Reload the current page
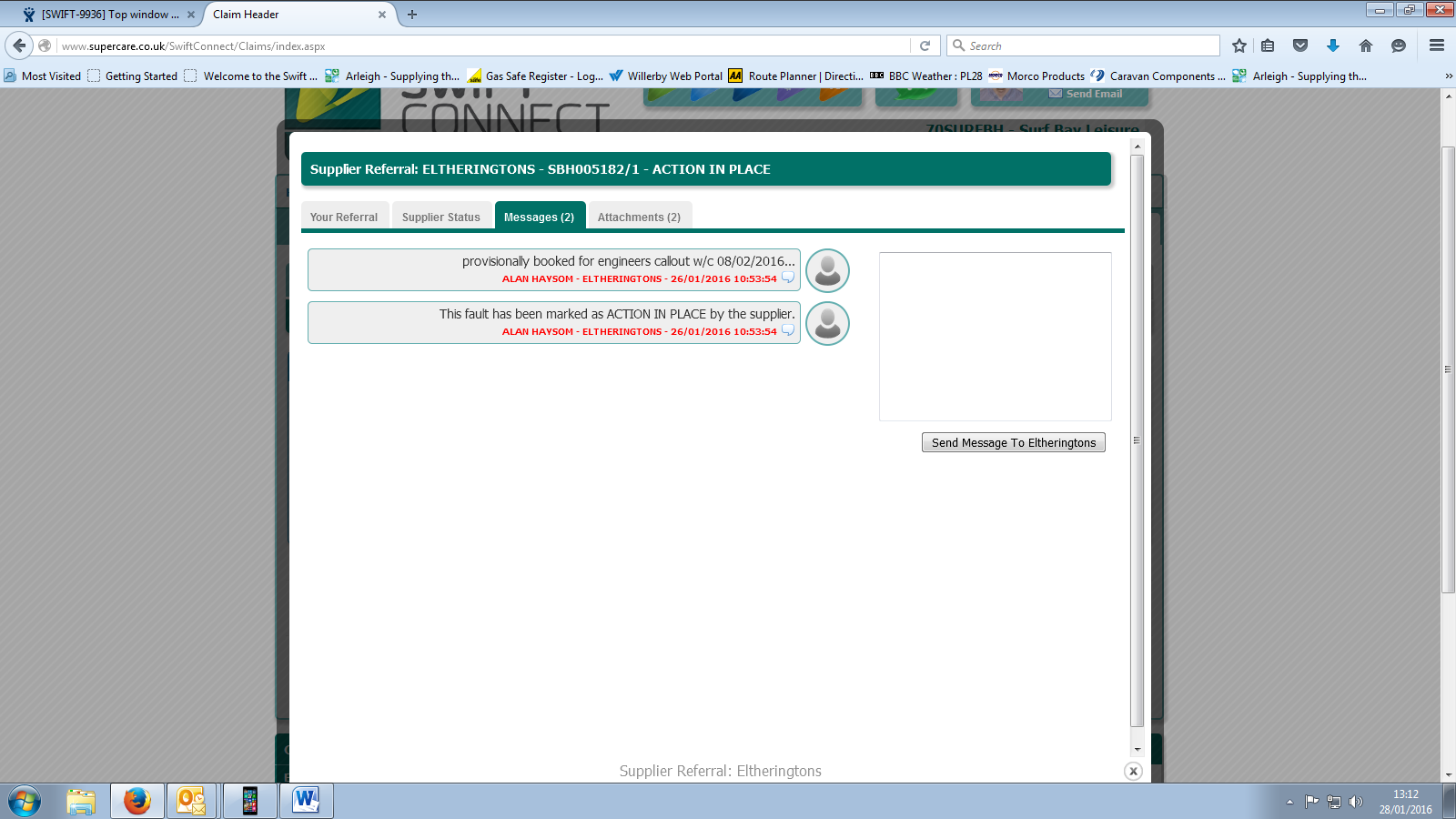This screenshot has width=1456, height=819. point(925,45)
